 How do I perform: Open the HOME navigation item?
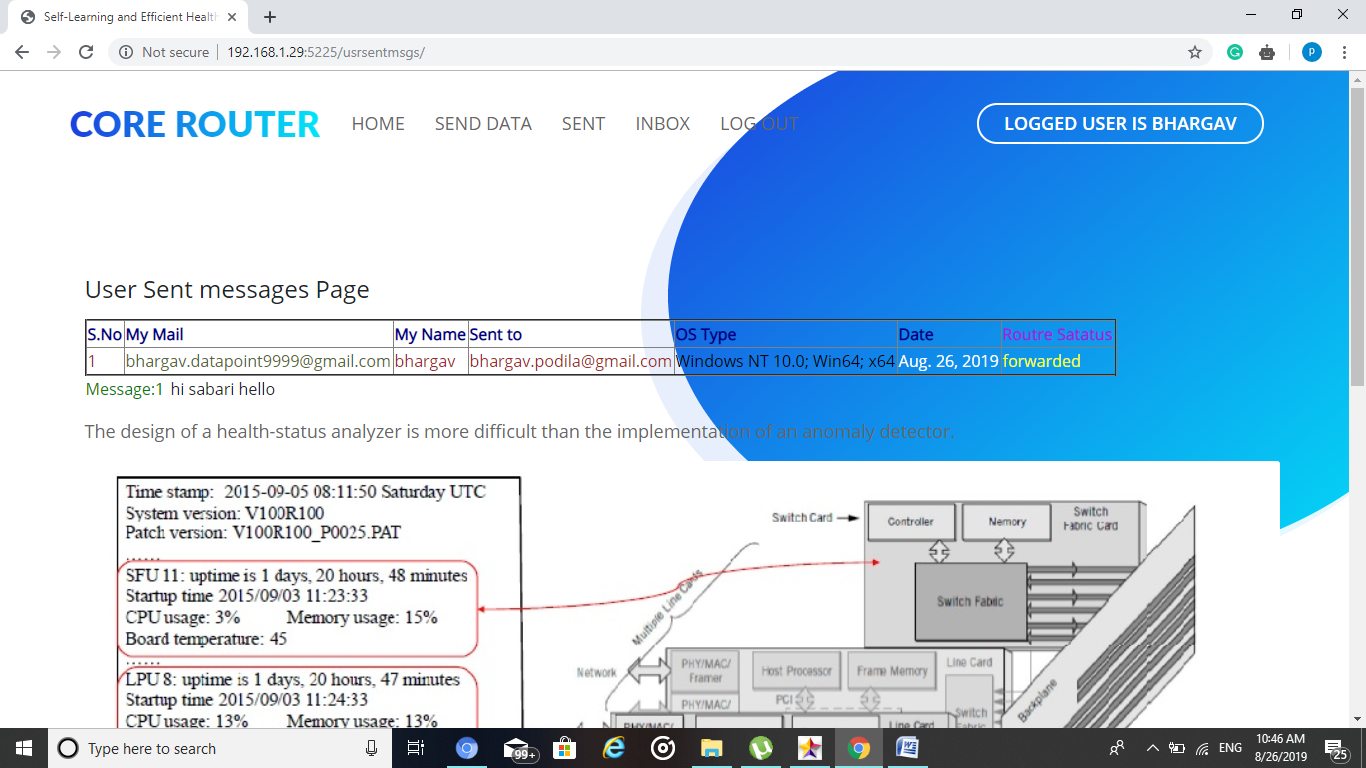(x=378, y=124)
